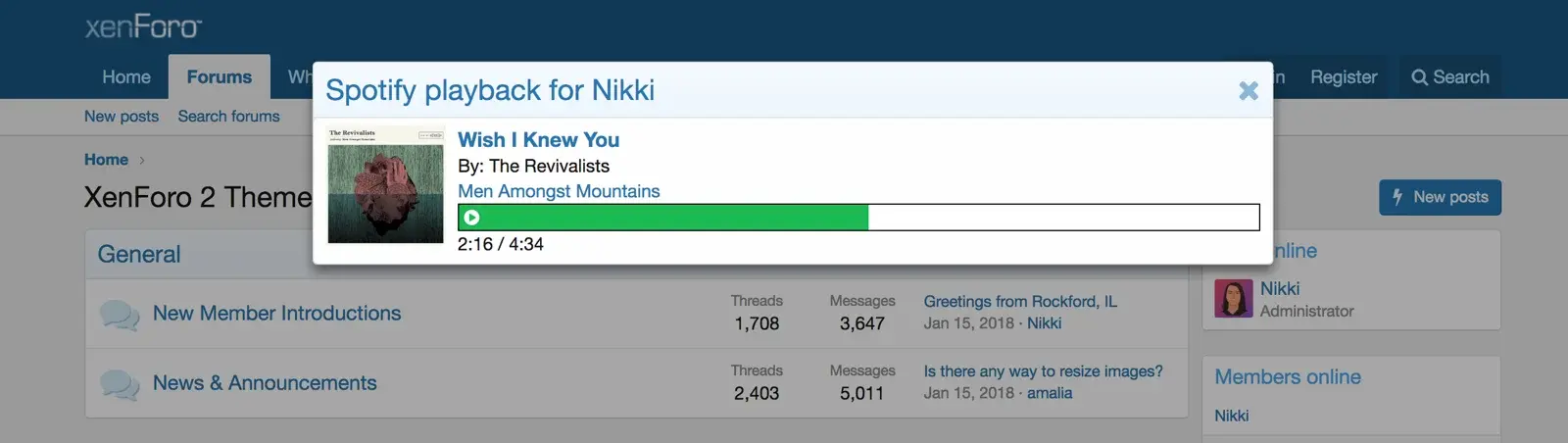Open the album cover thumbnail
This screenshot has width=1568, height=443.
[x=385, y=185]
